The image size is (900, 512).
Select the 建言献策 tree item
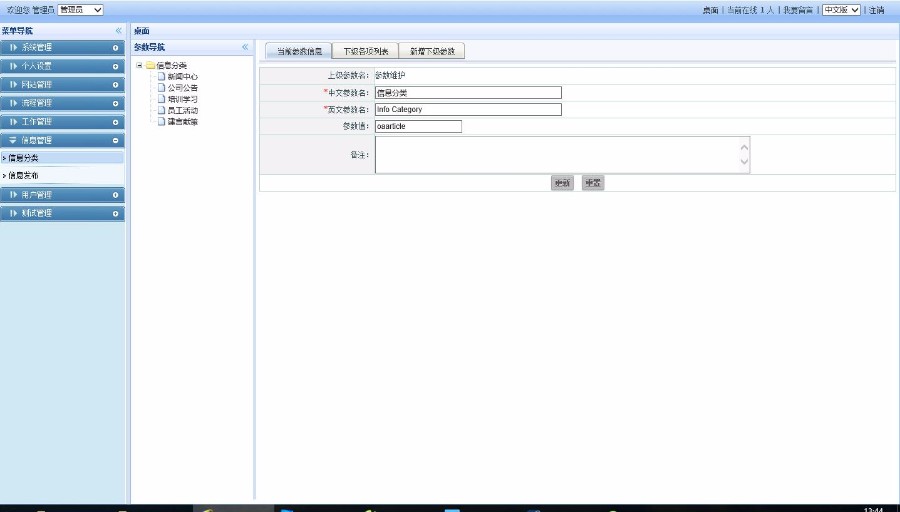(183, 122)
